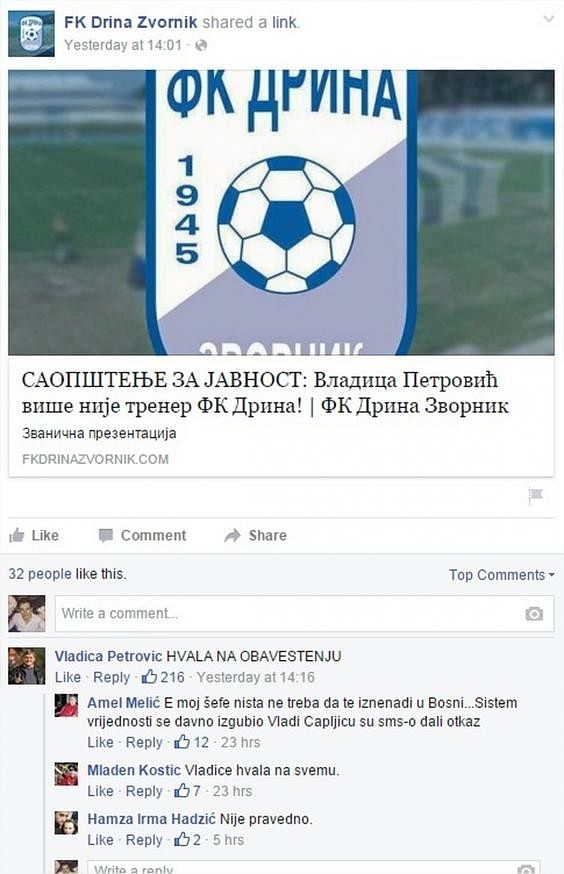Image resolution: width=564 pixels, height=874 pixels.
Task: Open the Vladica Petrovic profile link
Action: pyautogui.click(x=108, y=656)
